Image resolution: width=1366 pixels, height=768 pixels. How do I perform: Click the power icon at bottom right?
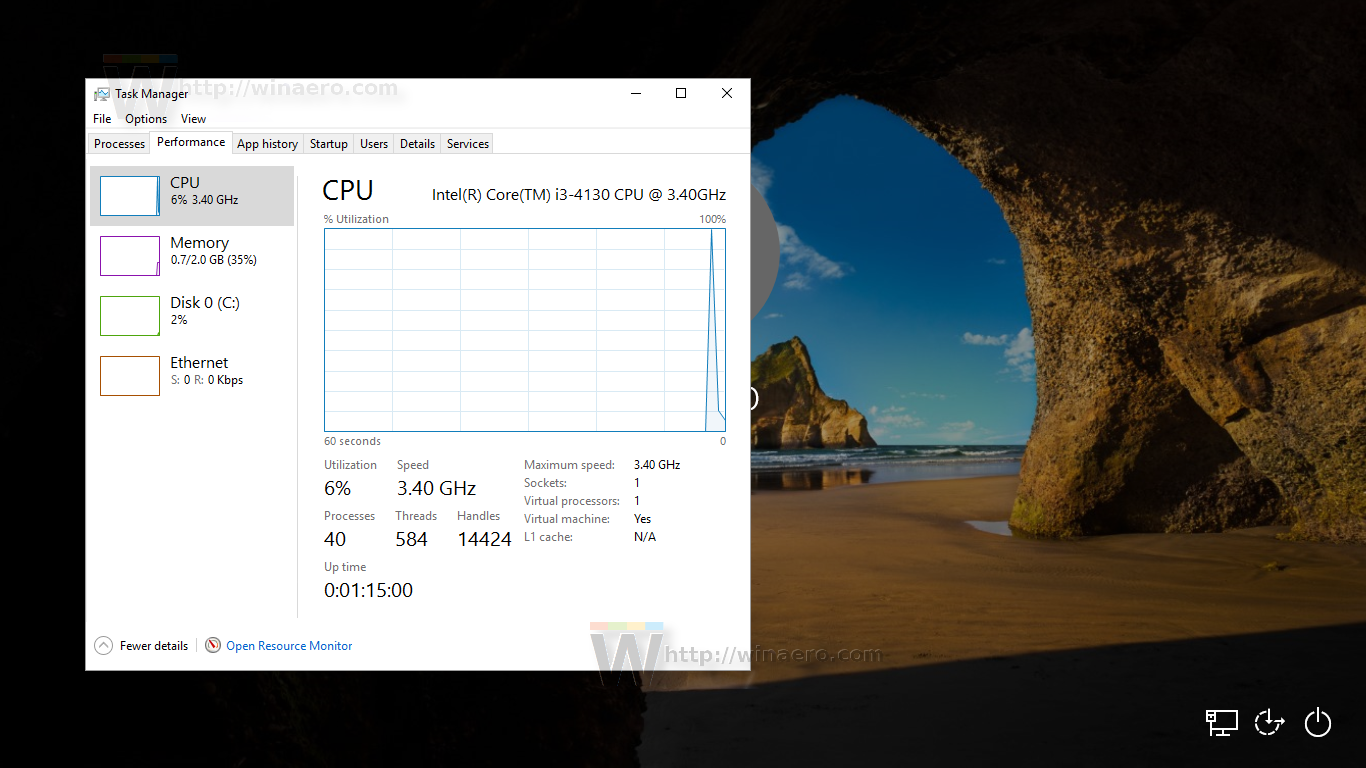tap(1318, 722)
